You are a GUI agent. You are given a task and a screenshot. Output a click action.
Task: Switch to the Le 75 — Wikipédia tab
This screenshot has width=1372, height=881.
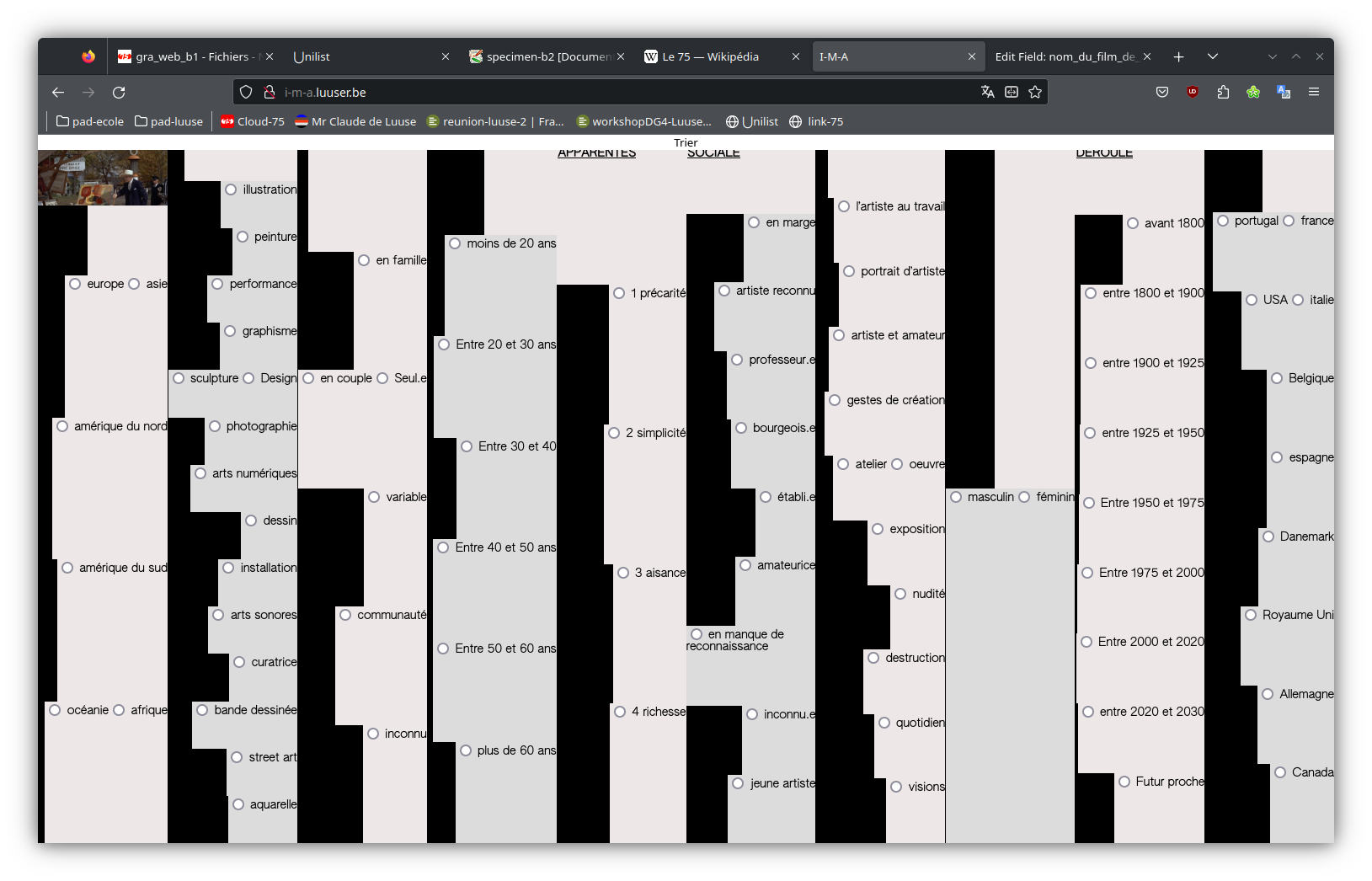pos(710,56)
